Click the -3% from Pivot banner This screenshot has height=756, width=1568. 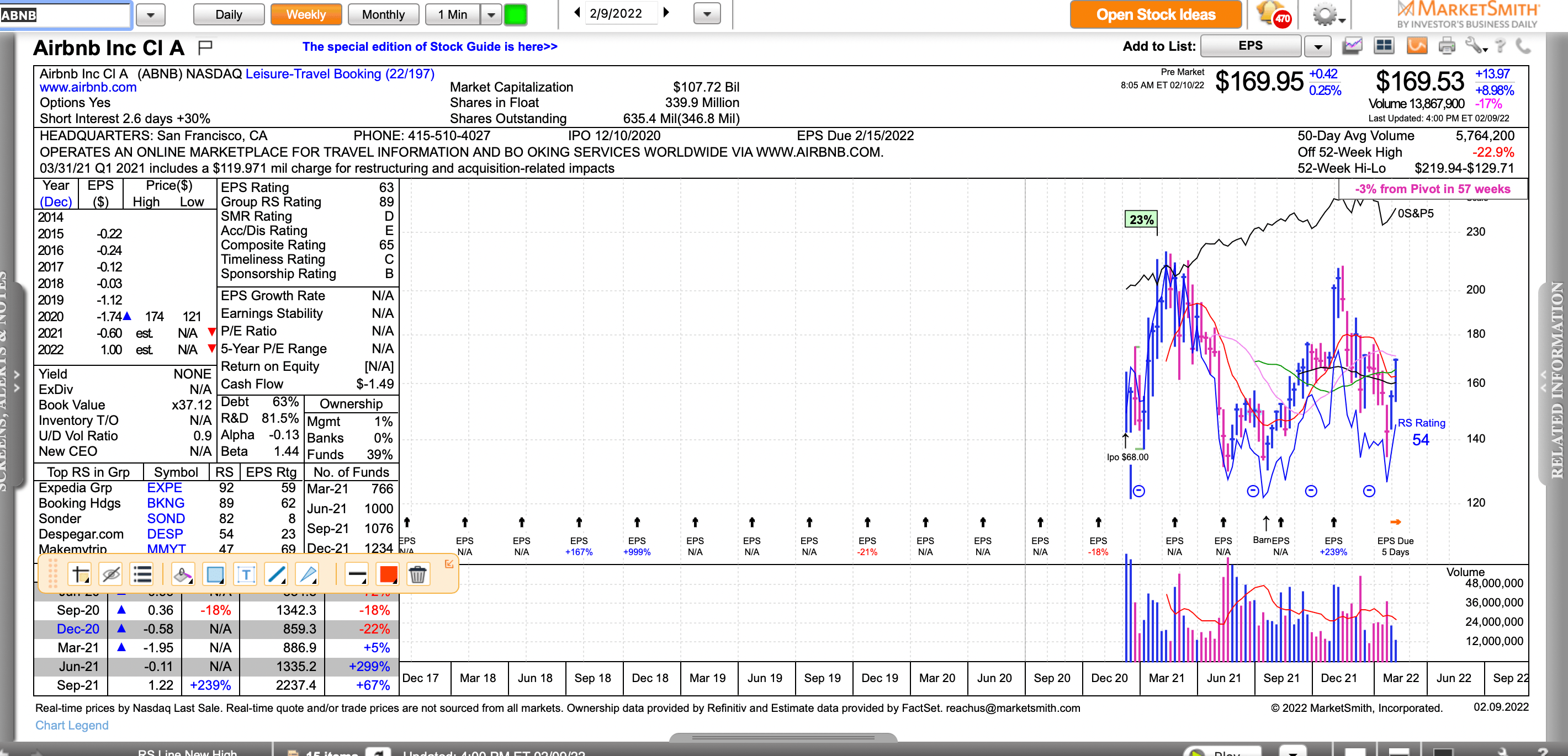click(1432, 189)
